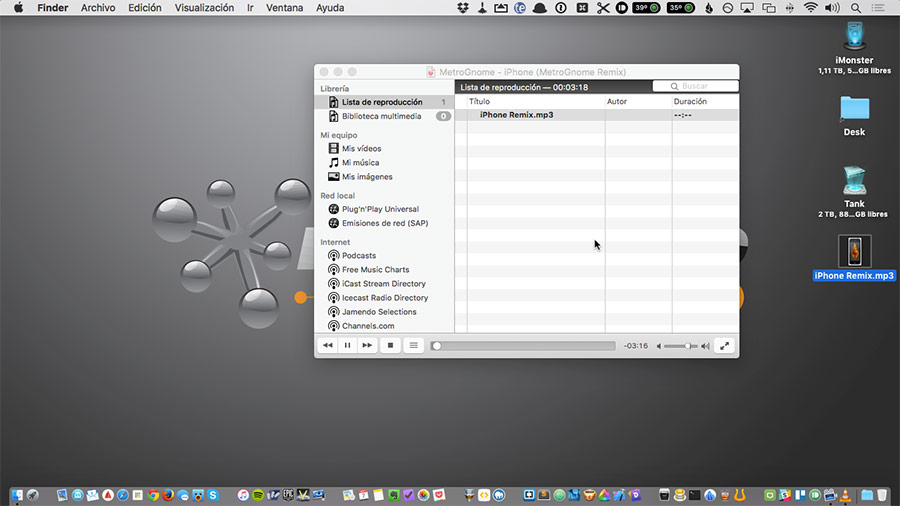Open the Apple menu
The width and height of the screenshot is (900, 506).
tap(18, 8)
